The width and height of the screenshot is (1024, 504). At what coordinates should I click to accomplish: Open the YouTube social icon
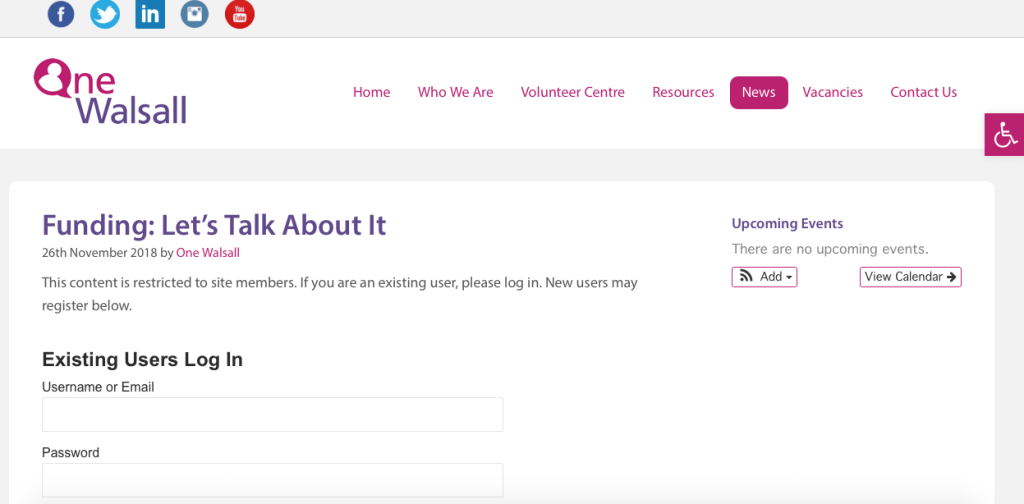(x=240, y=14)
